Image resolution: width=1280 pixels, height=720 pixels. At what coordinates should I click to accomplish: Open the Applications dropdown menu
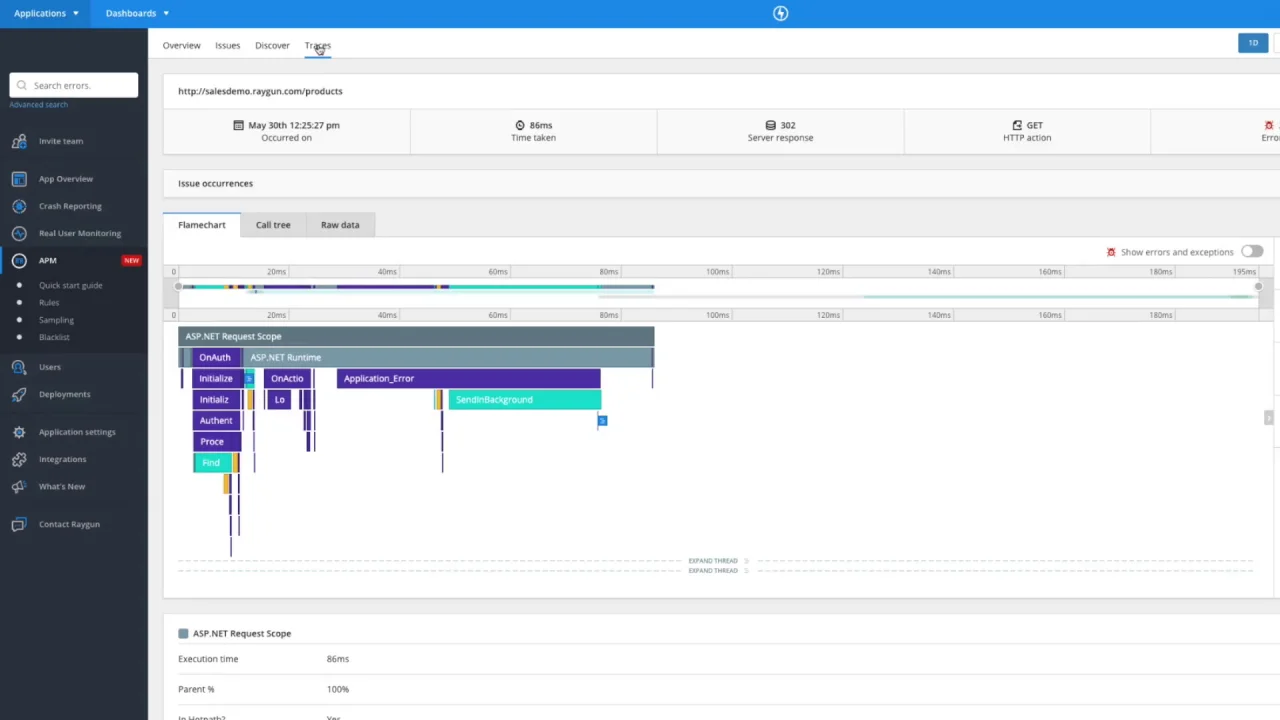(46, 13)
